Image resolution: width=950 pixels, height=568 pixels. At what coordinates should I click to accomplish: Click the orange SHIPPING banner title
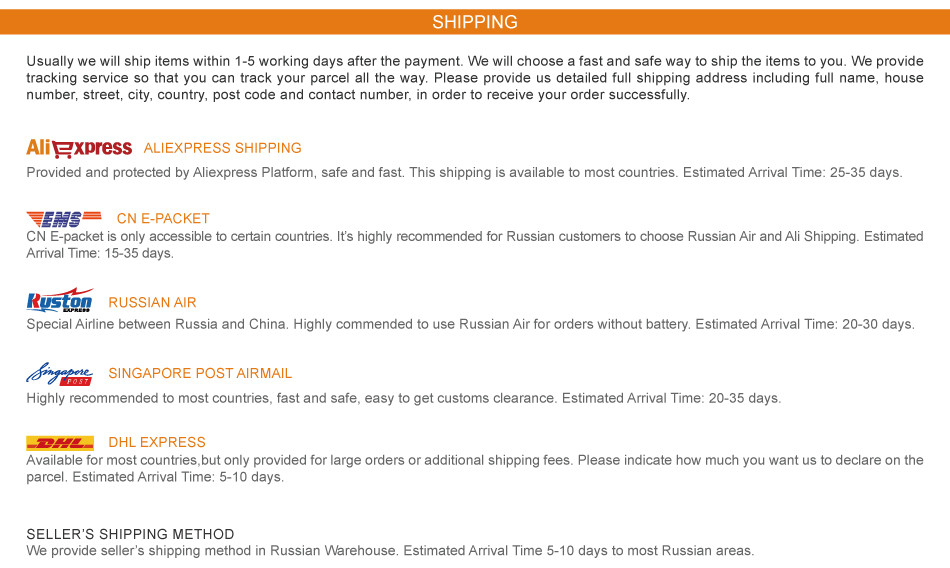475,22
